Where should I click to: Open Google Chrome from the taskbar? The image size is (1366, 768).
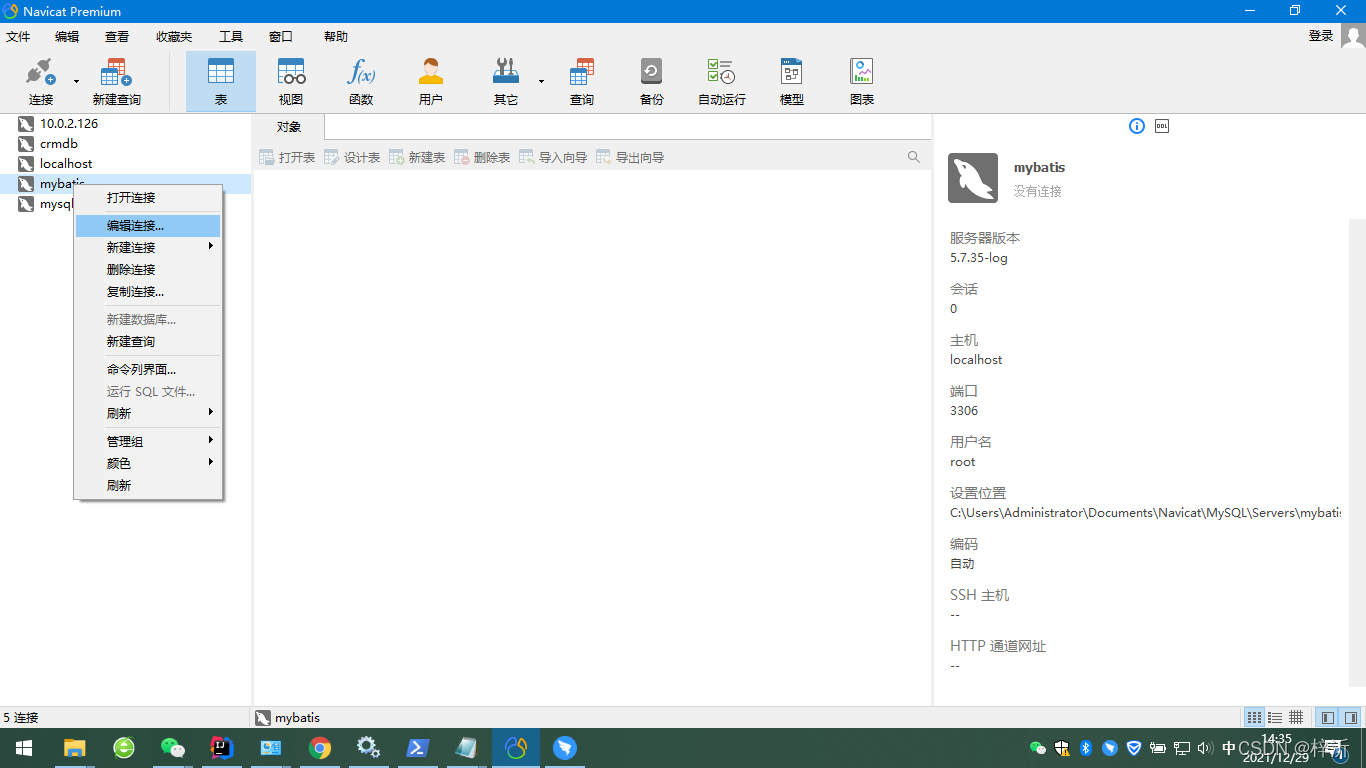(320, 748)
